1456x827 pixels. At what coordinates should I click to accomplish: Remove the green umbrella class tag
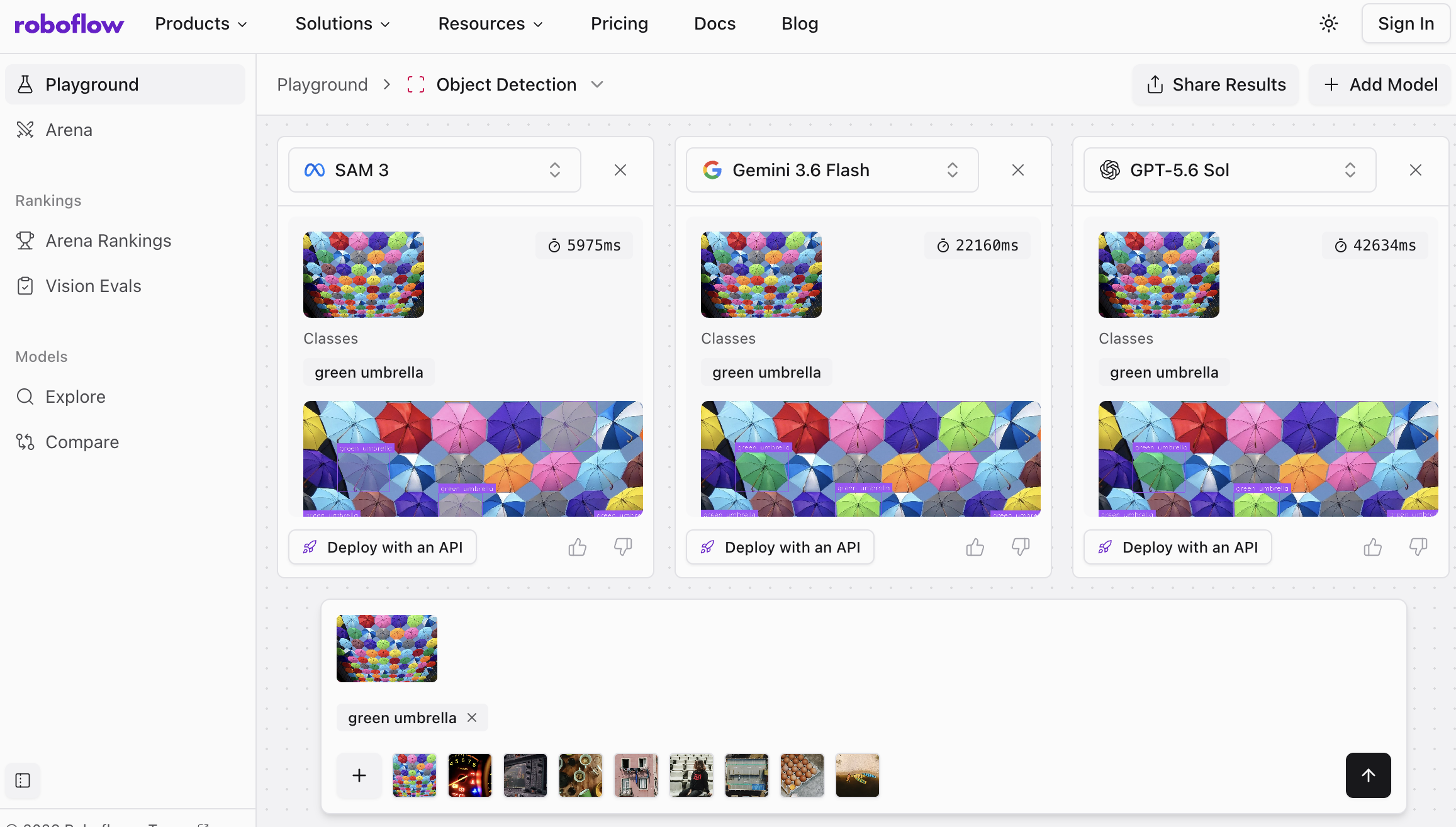tap(472, 717)
